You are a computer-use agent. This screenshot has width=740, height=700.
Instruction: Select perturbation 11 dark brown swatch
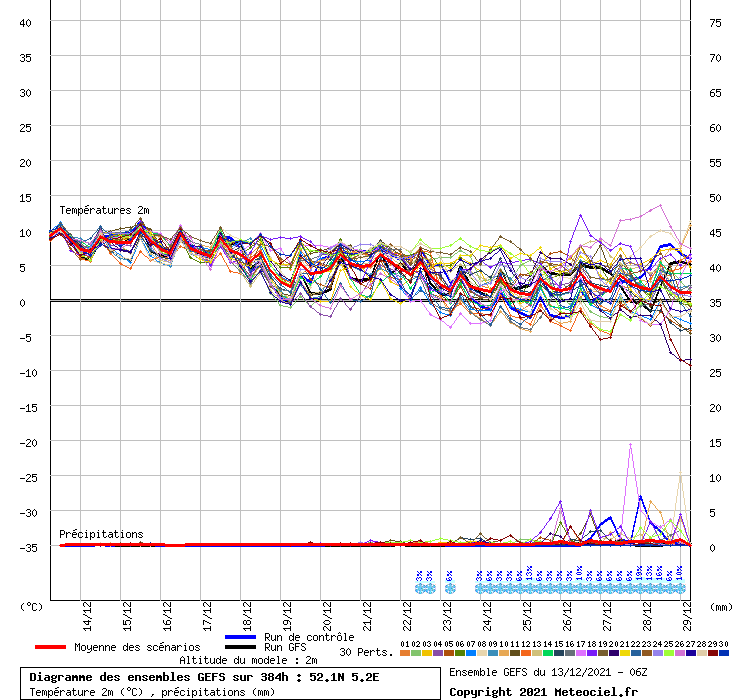pyautogui.click(x=515, y=653)
